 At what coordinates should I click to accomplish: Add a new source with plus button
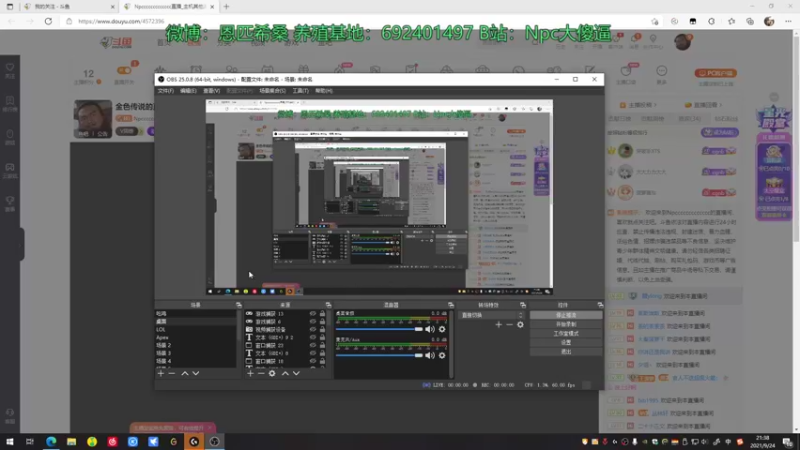250,373
